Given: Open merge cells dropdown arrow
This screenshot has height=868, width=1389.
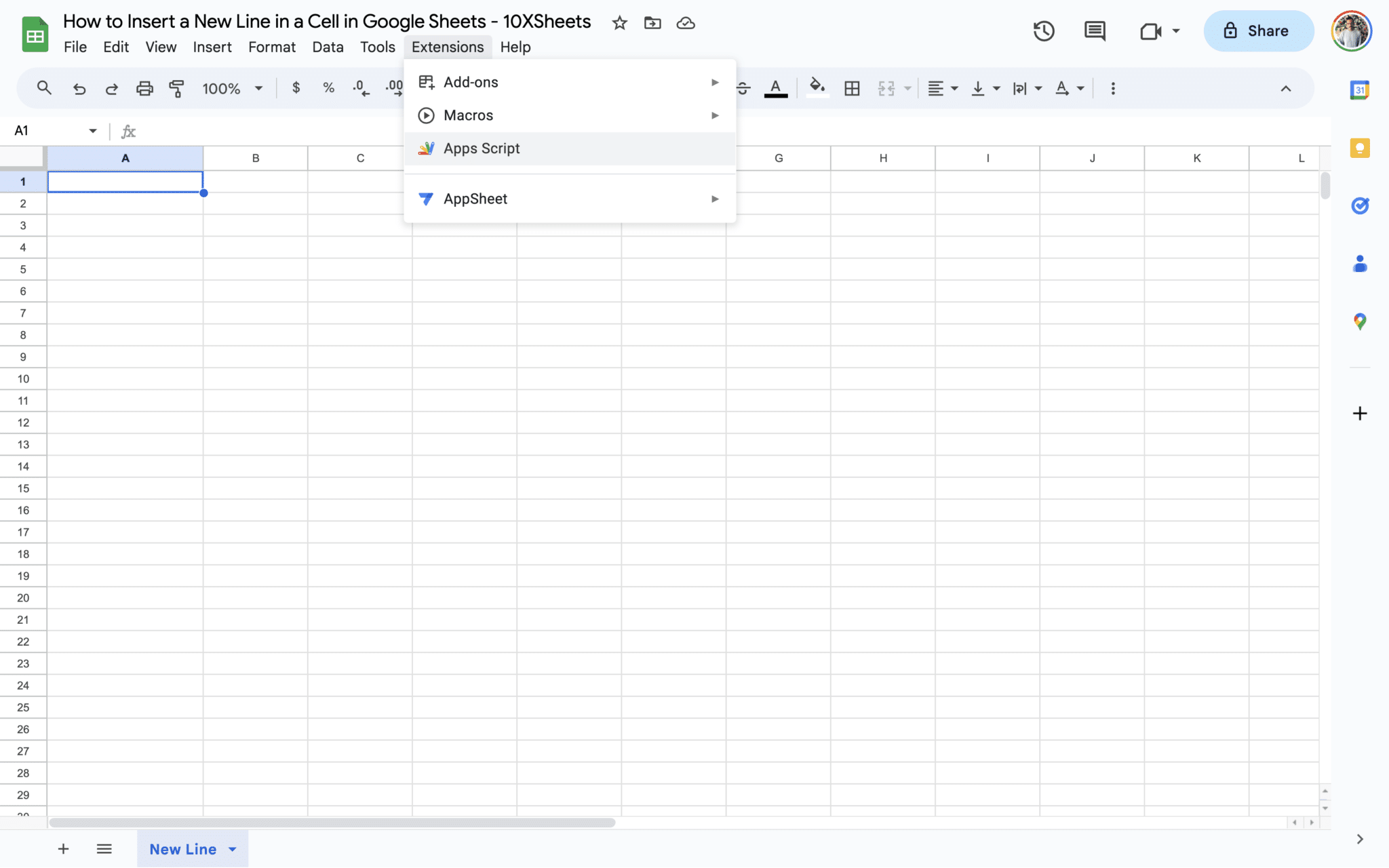Looking at the screenshot, I should click(x=907, y=88).
